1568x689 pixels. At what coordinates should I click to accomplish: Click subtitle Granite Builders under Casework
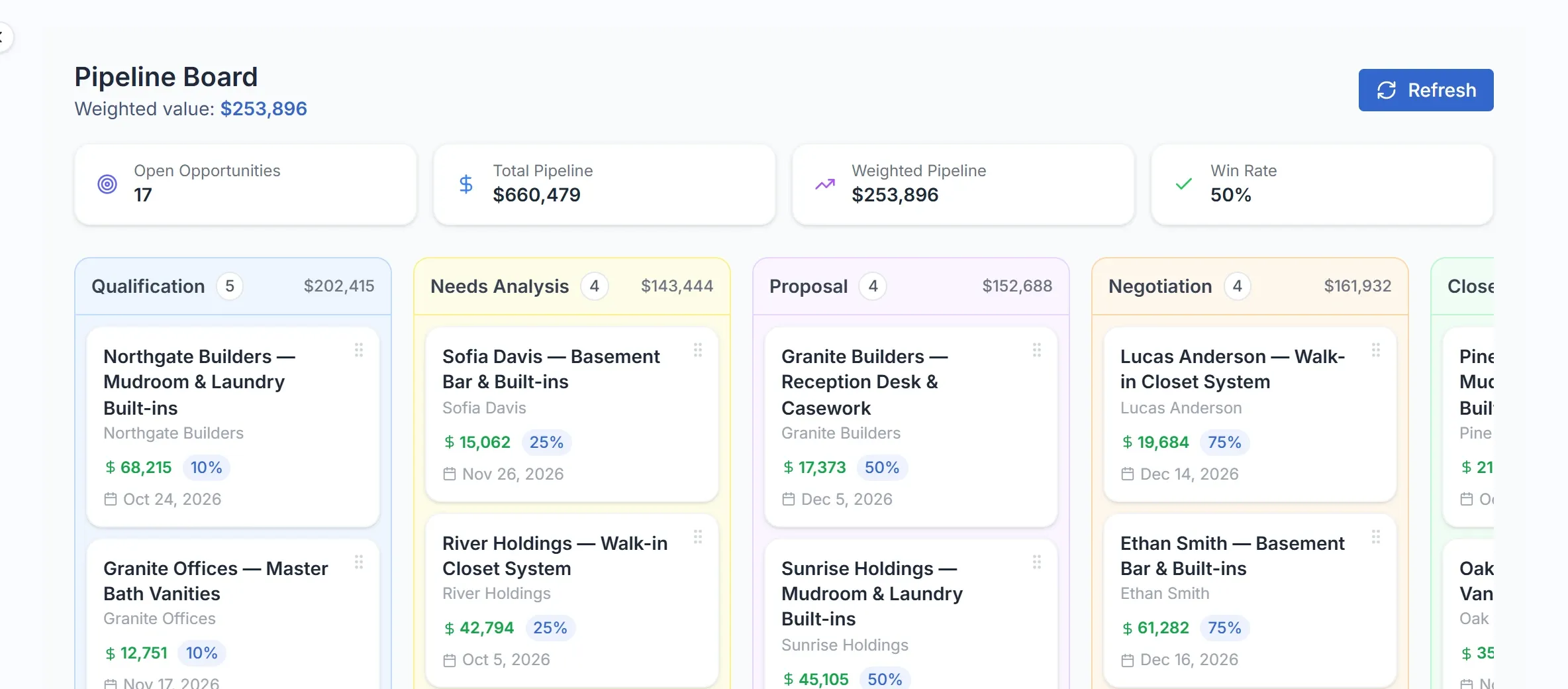coord(841,433)
